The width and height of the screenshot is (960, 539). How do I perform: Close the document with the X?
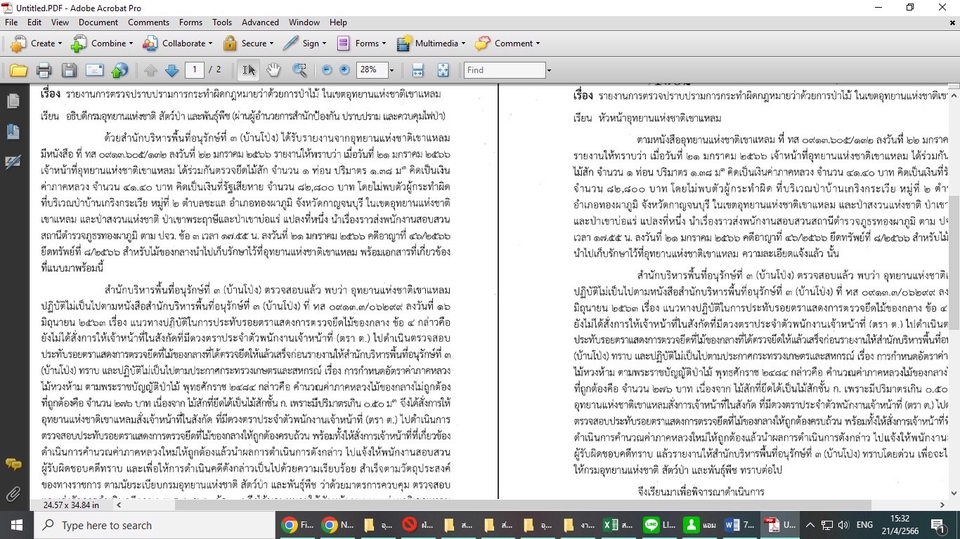coord(952,23)
